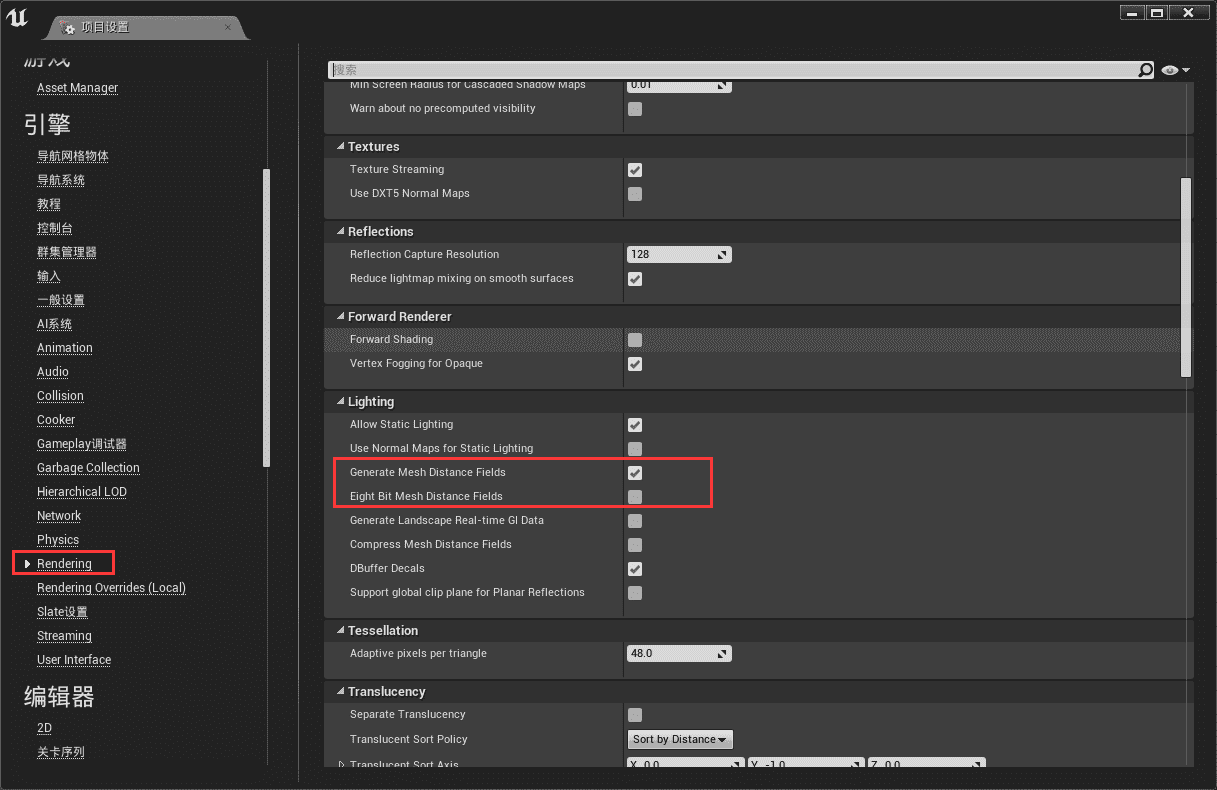Image resolution: width=1217 pixels, height=790 pixels.
Task: Enable Eight Bit Mesh Distance Fields
Action: tap(635, 497)
